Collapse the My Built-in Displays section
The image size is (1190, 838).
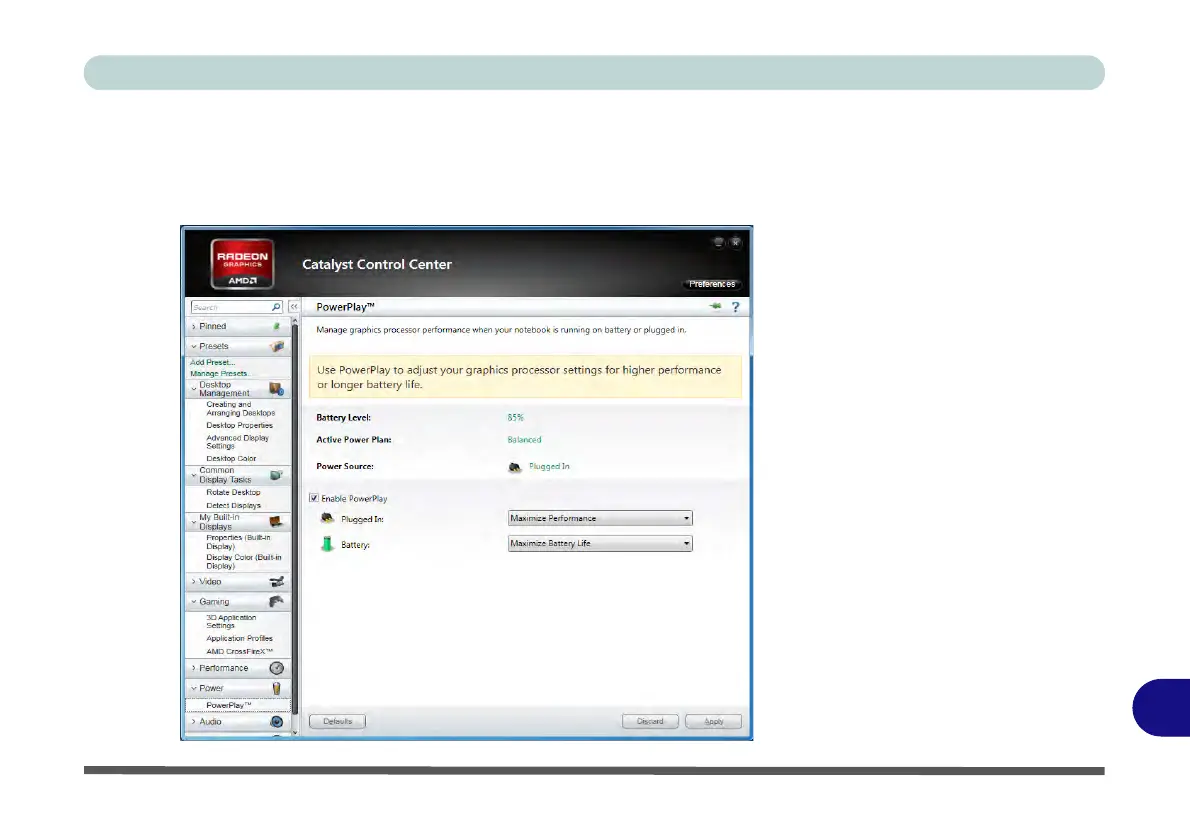point(194,521)
